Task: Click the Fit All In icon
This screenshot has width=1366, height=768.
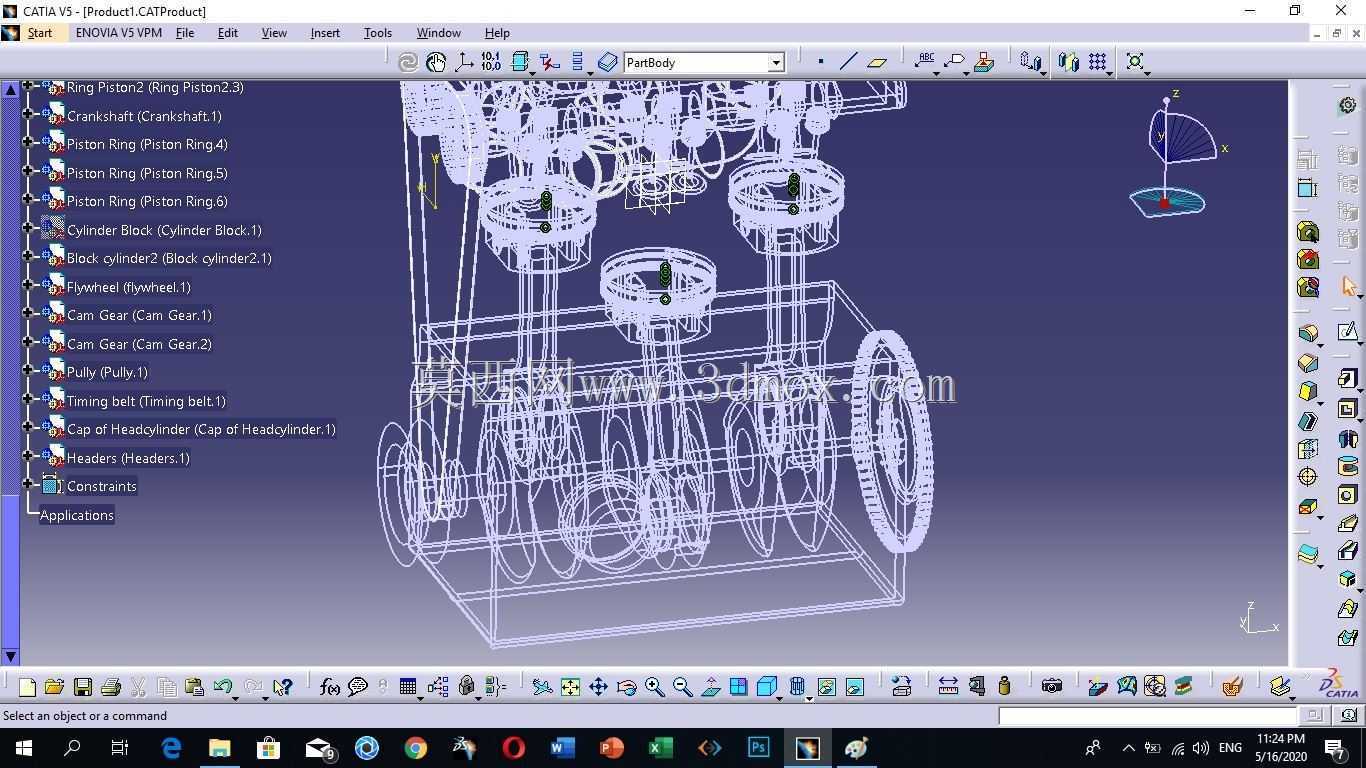Action: coord(570,687)
